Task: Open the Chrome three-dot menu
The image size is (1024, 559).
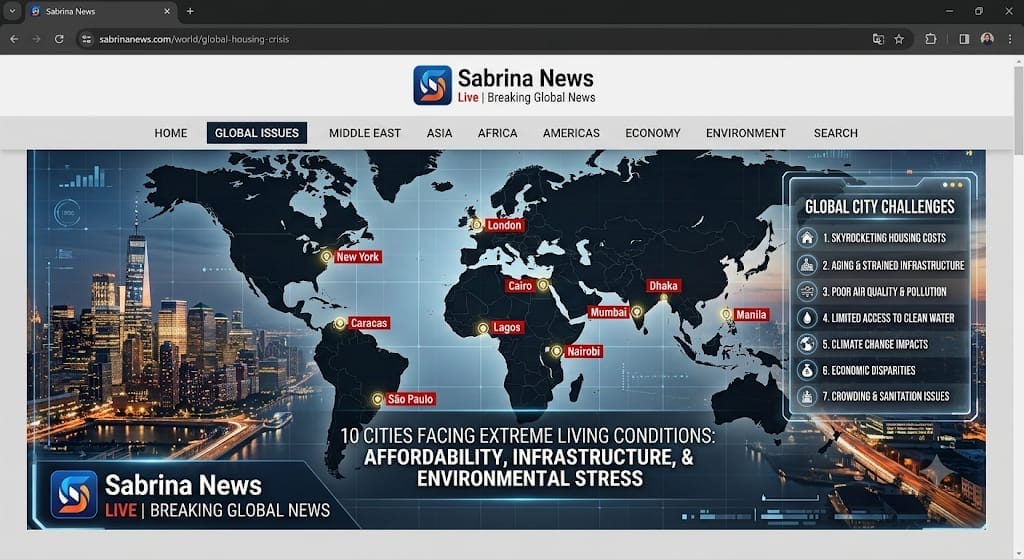Action: pos(1010,39)
